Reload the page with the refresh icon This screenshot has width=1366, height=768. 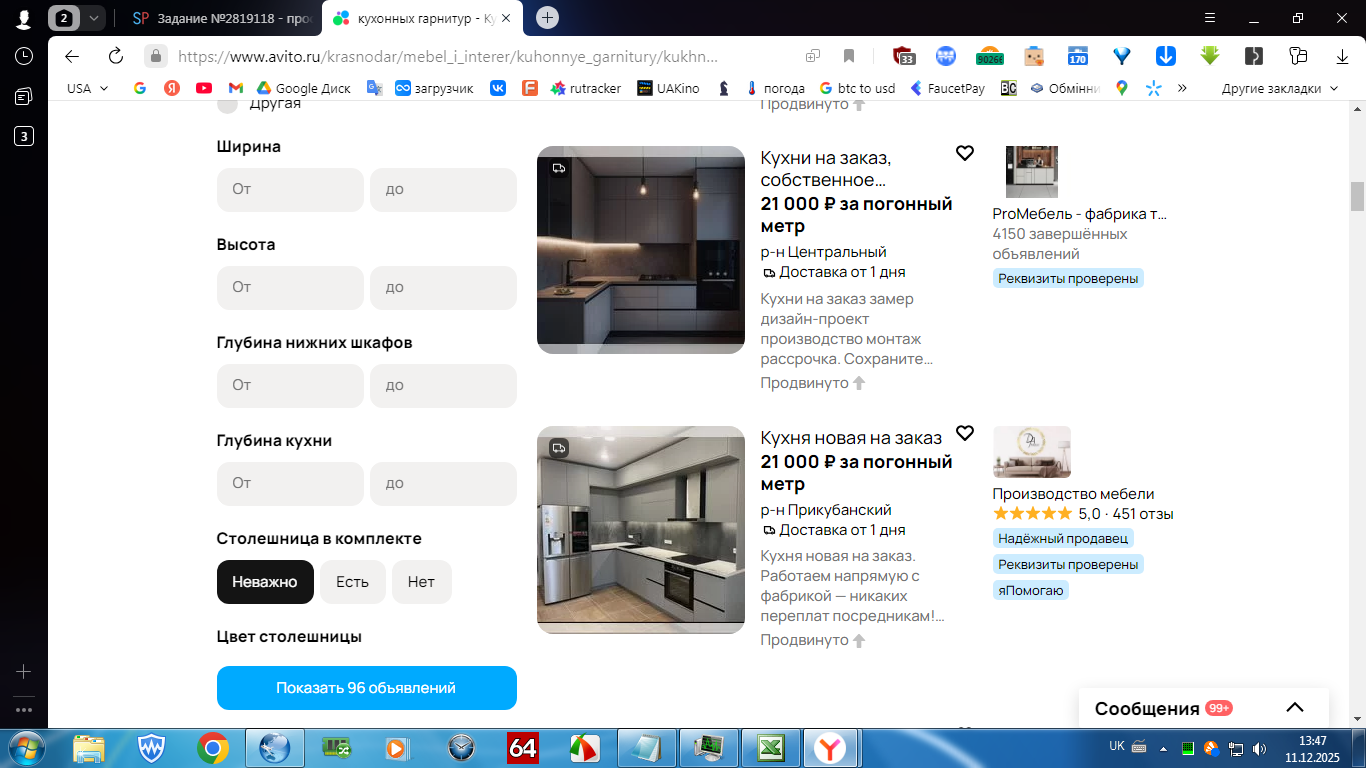tap(115, 56)
